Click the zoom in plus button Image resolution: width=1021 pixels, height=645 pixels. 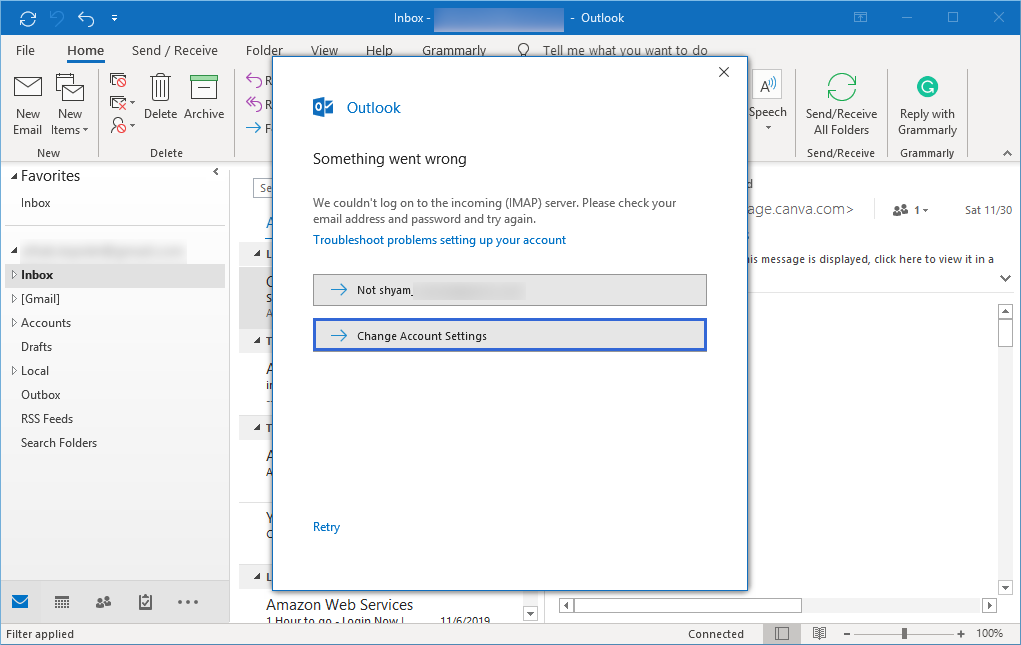961,634
